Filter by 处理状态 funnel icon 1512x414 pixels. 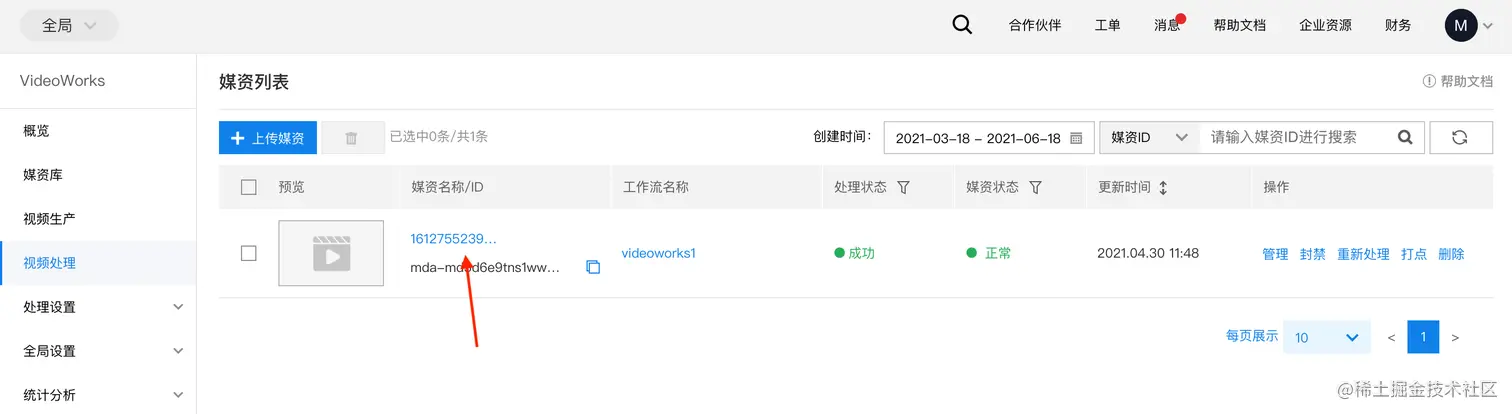click(x=903, y=187)
